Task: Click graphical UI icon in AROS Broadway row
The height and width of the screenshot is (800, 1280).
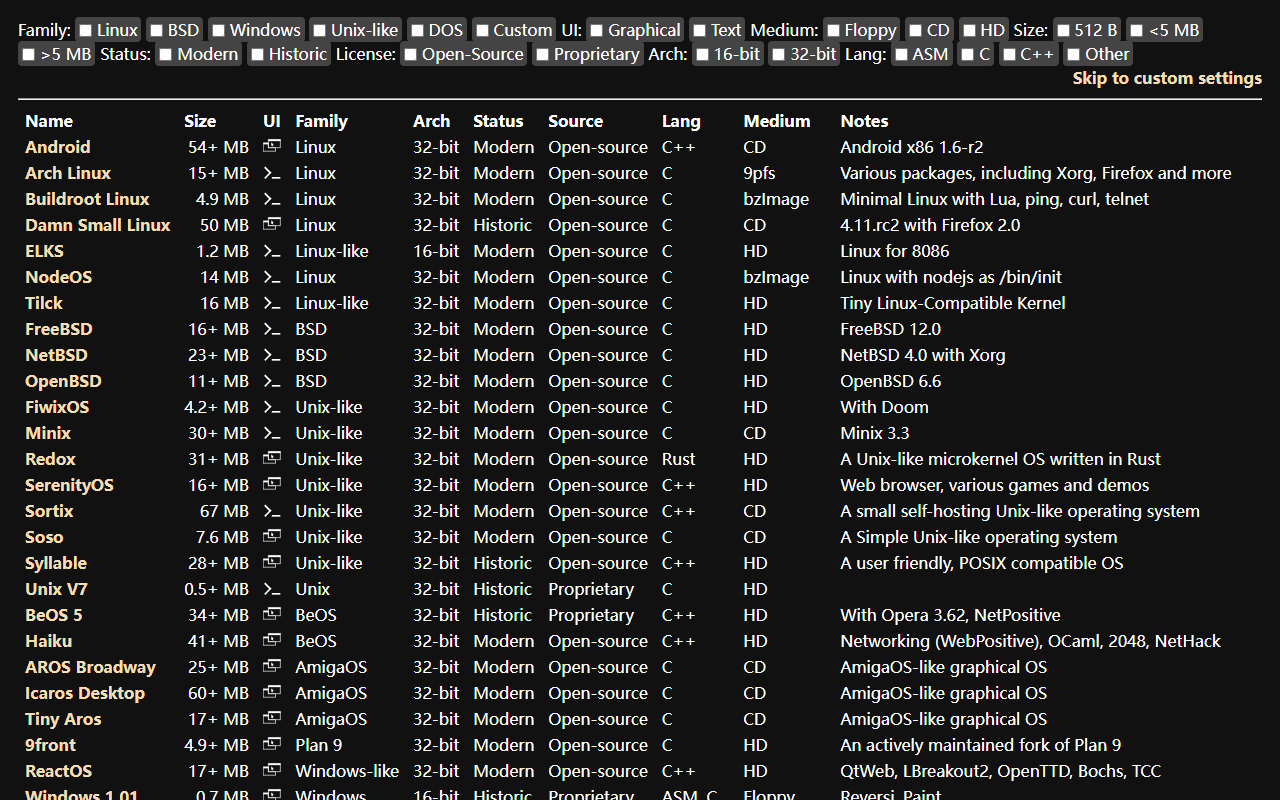Action: pos(272,667)
